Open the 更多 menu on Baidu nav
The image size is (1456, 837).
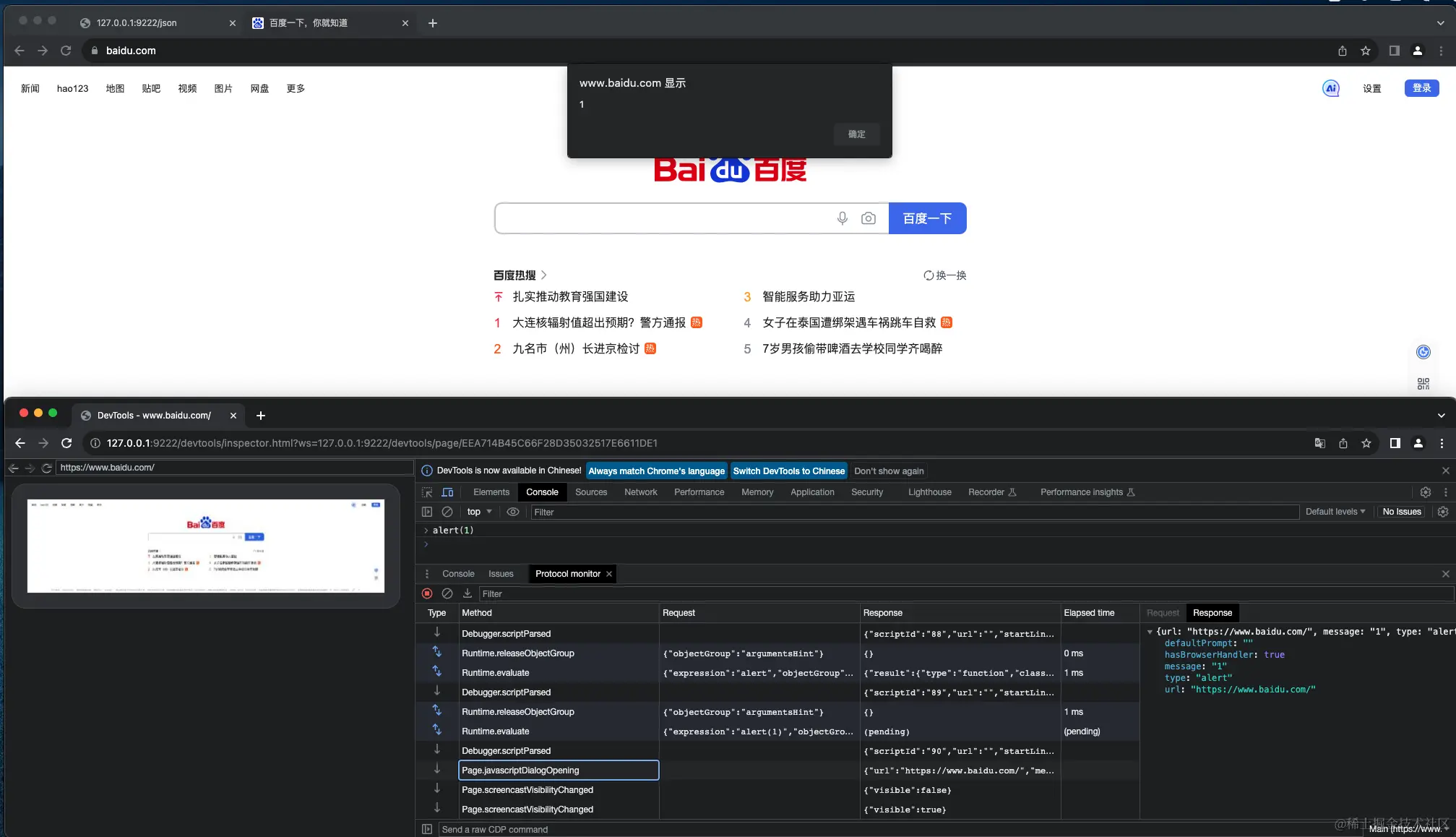point(296,88)
